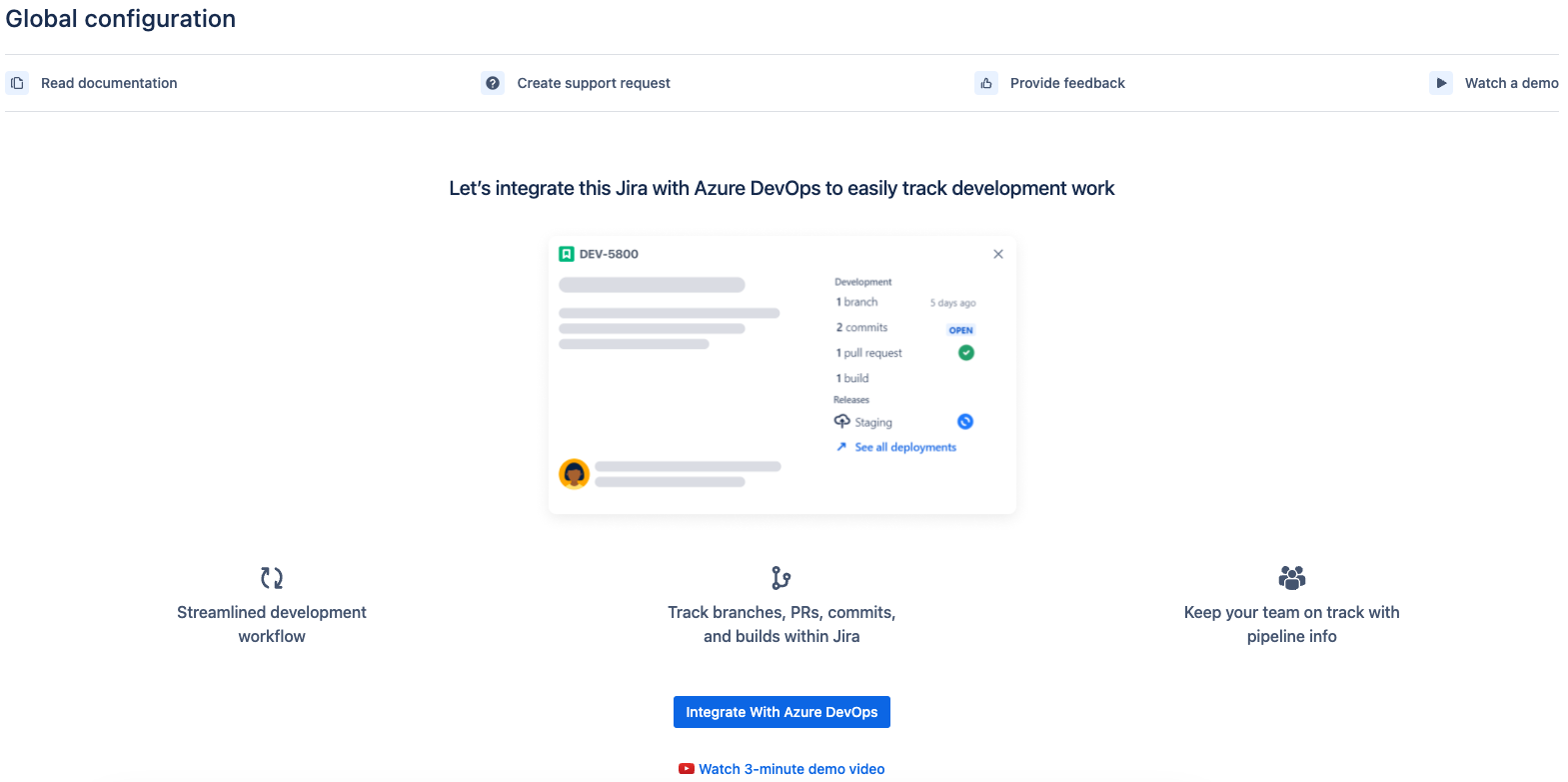Click the green pull request checkmark

click(x=966, y=352)
